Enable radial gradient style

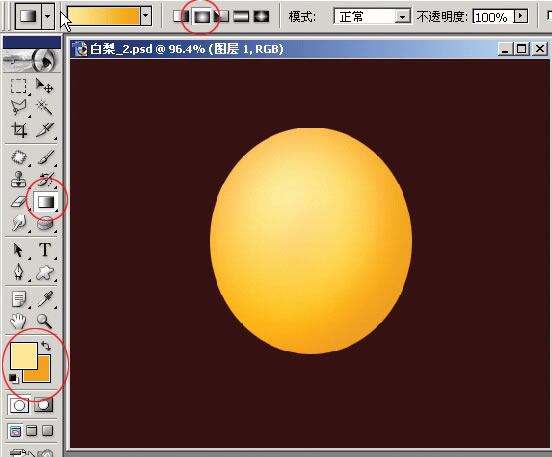click(202, 16)
